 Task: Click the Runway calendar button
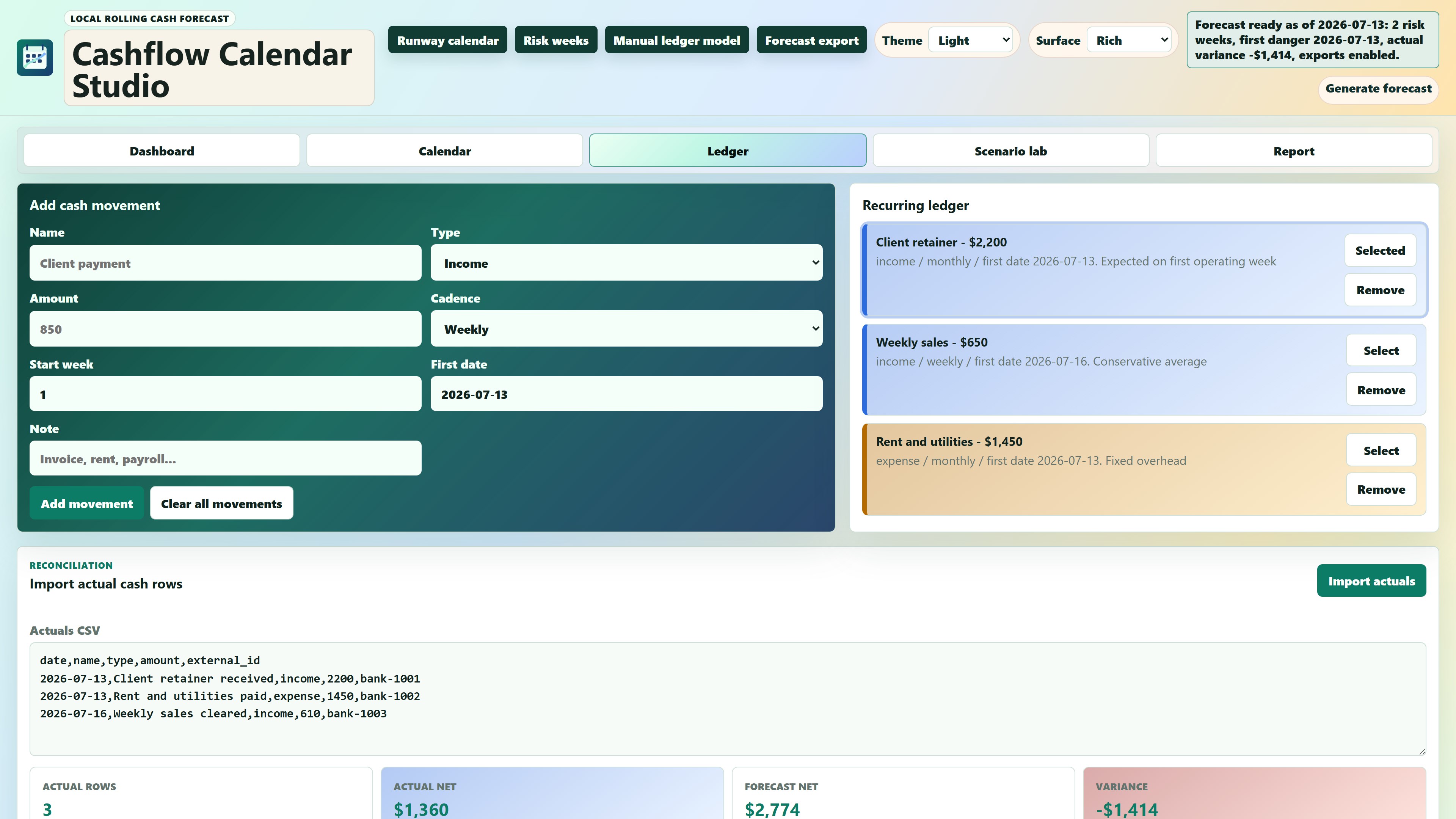pos(448,40)
